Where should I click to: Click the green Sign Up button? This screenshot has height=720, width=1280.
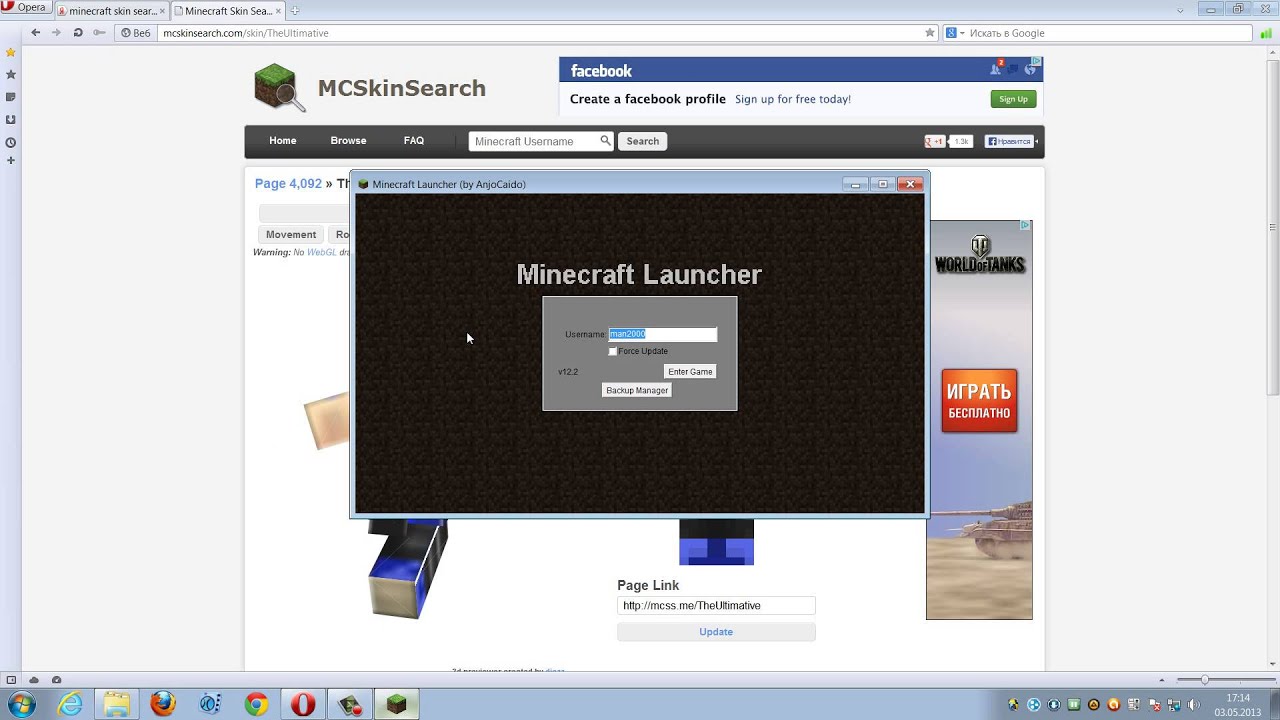point(1013,99)
